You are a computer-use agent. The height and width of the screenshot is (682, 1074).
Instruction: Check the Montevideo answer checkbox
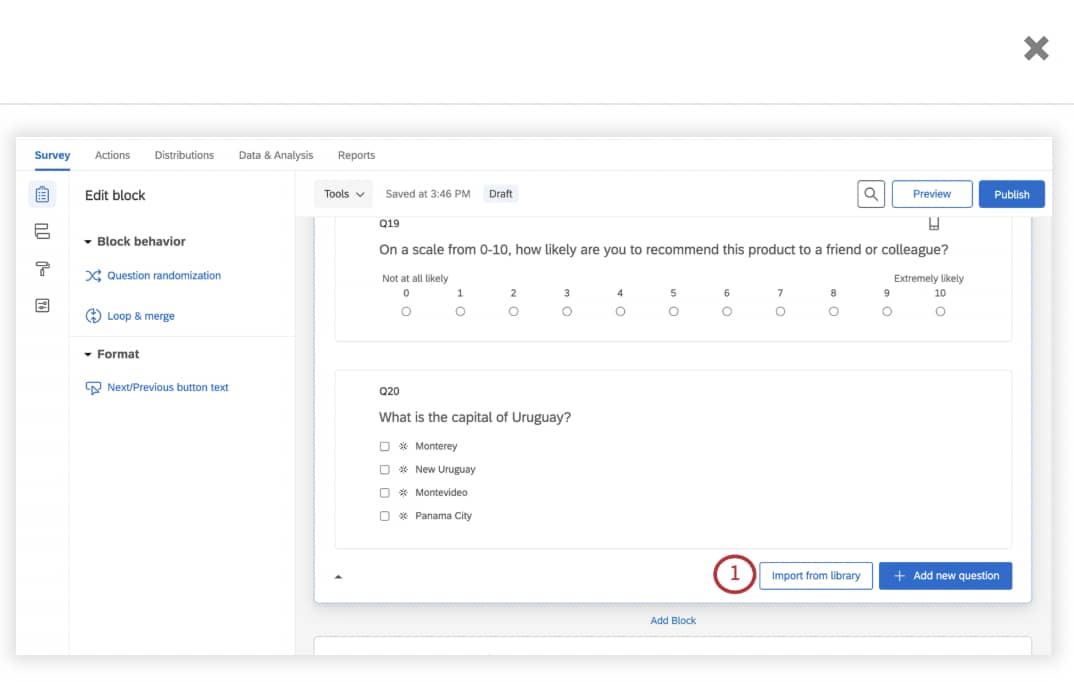coord(385,493)
